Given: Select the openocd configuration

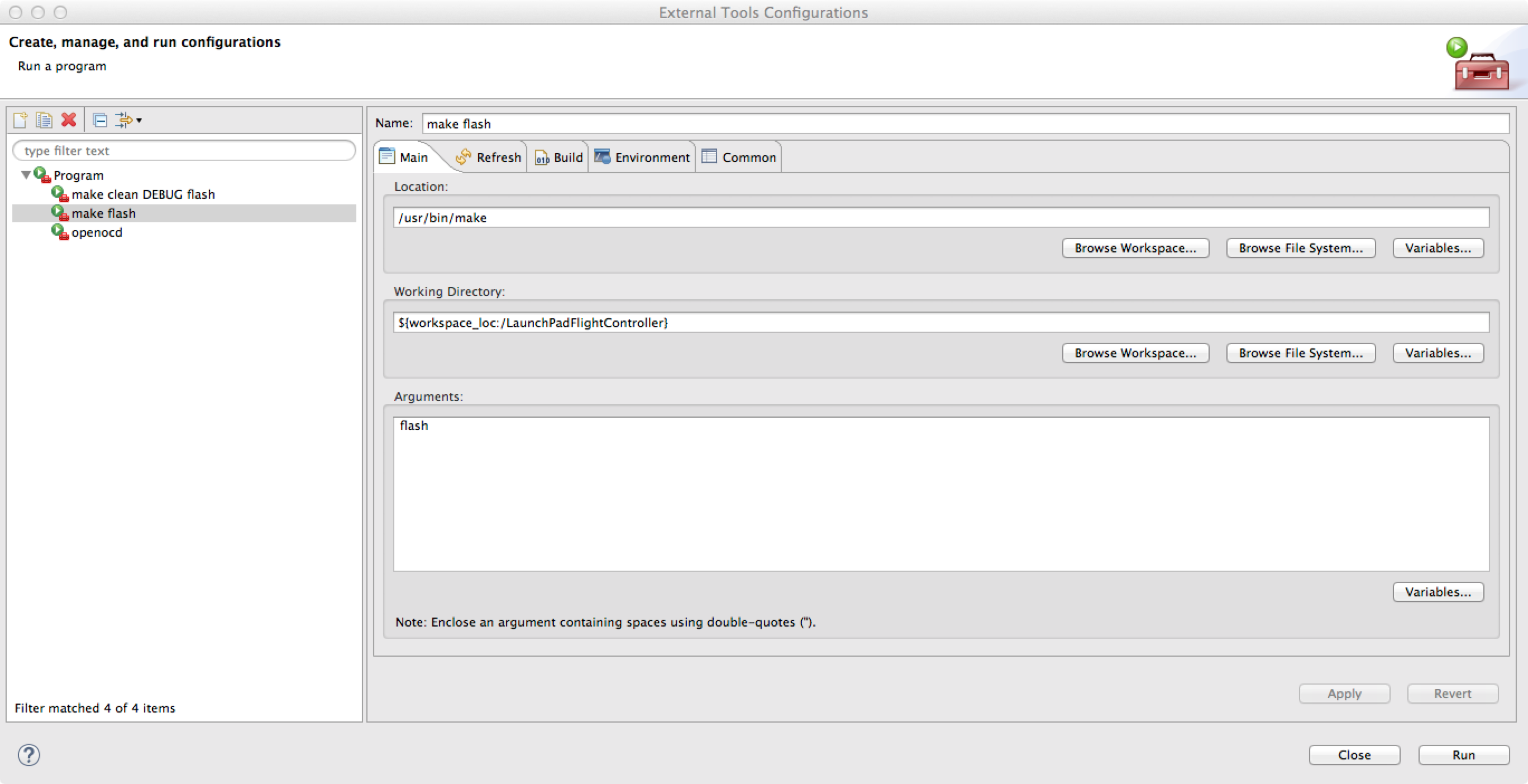Looking at the screenshot, I should click(96, 232).
